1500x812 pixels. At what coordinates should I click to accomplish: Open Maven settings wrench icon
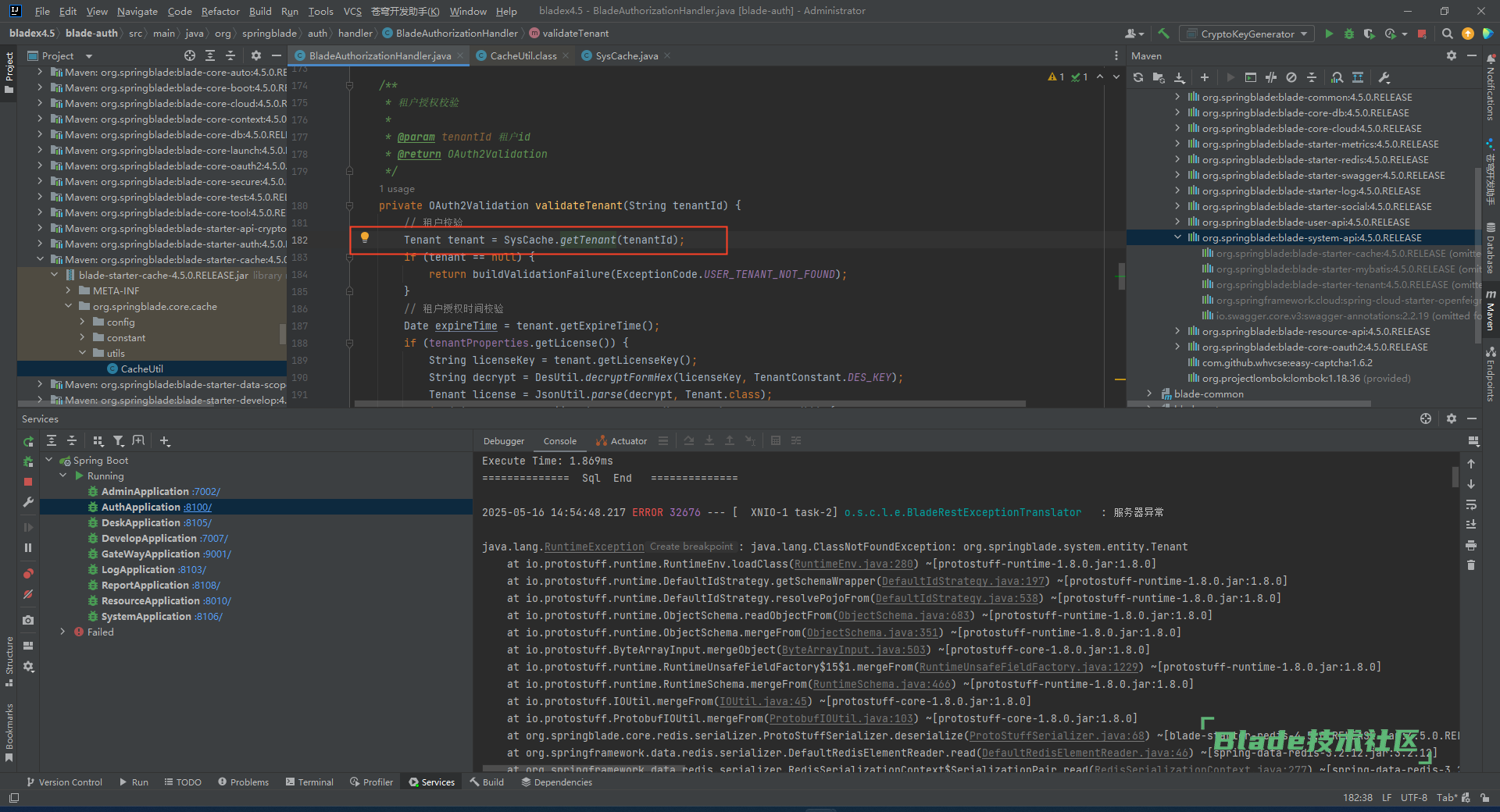coord(1384,77)
